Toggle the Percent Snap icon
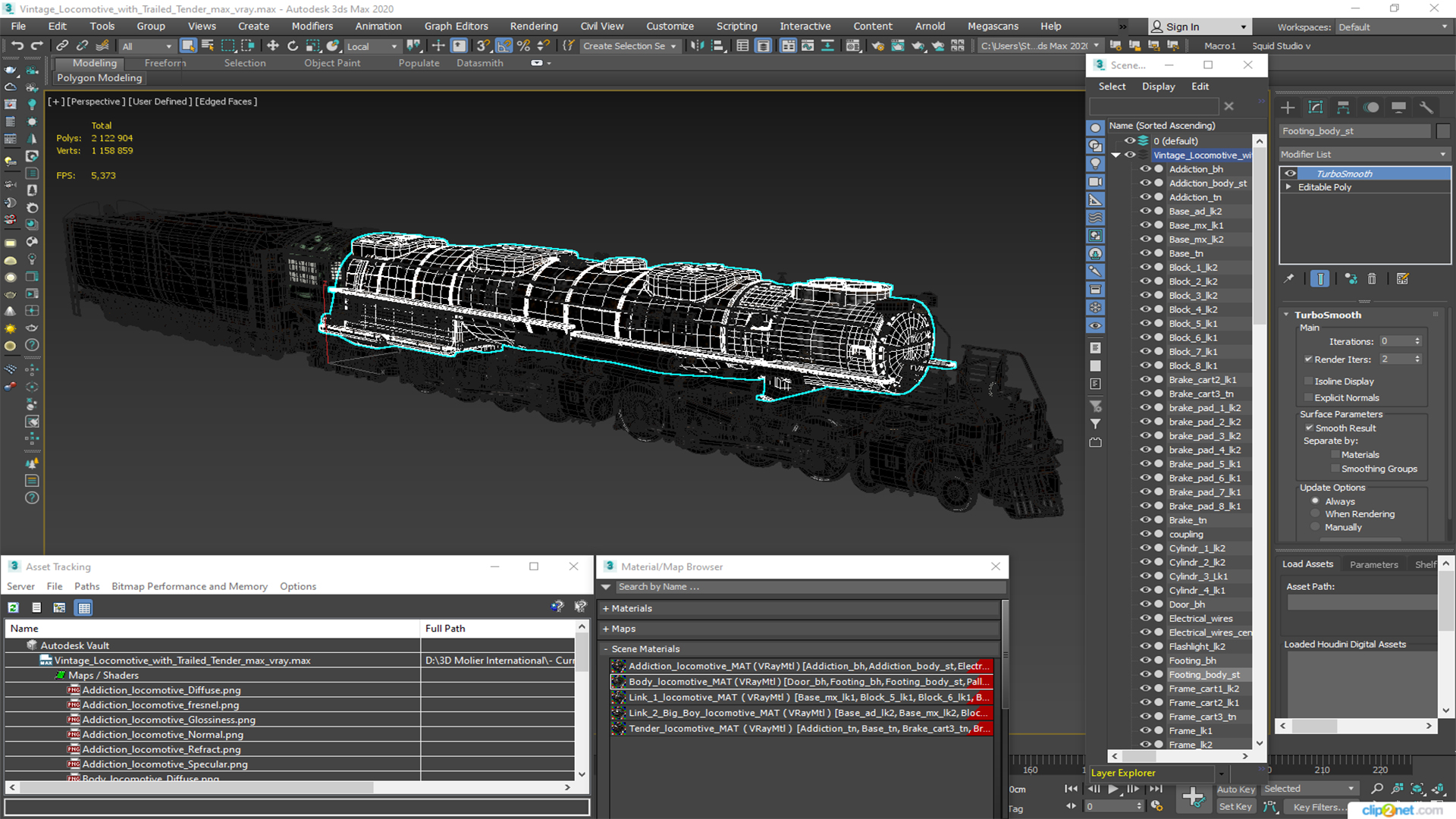 click(523, 45)
